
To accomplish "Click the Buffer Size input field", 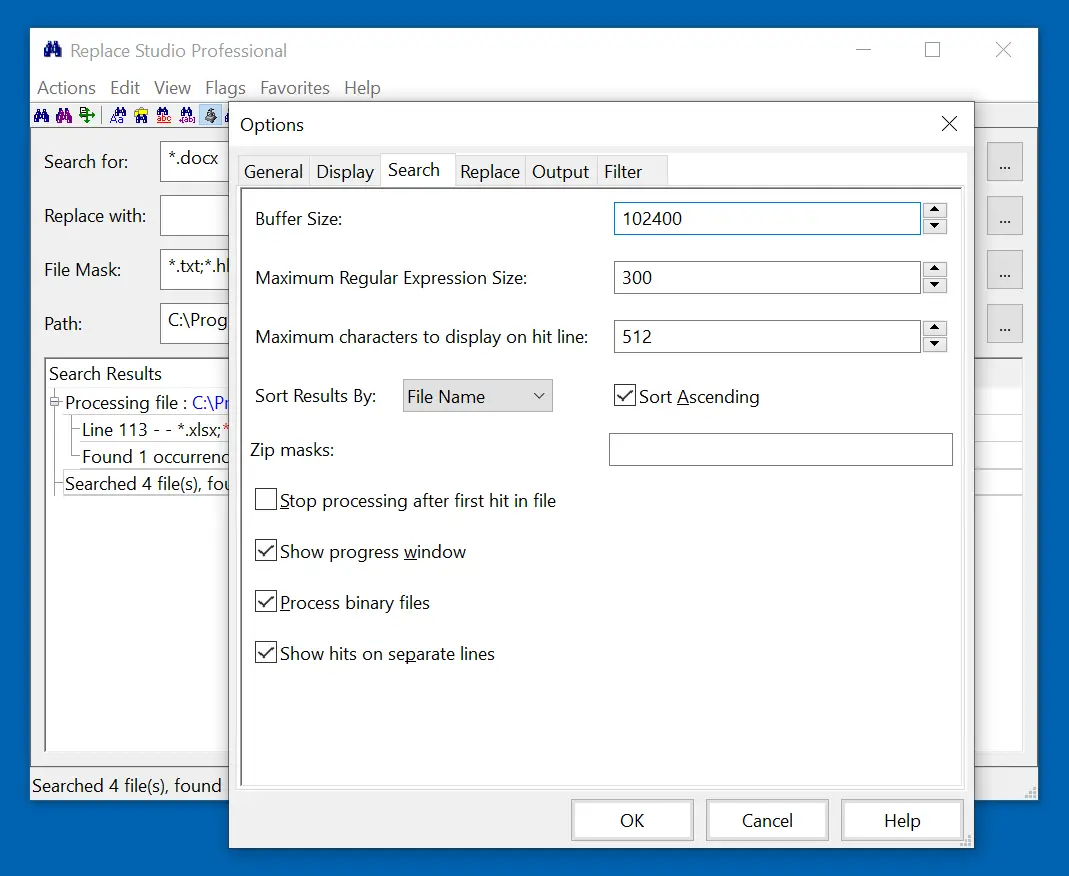I will [767, 218].
